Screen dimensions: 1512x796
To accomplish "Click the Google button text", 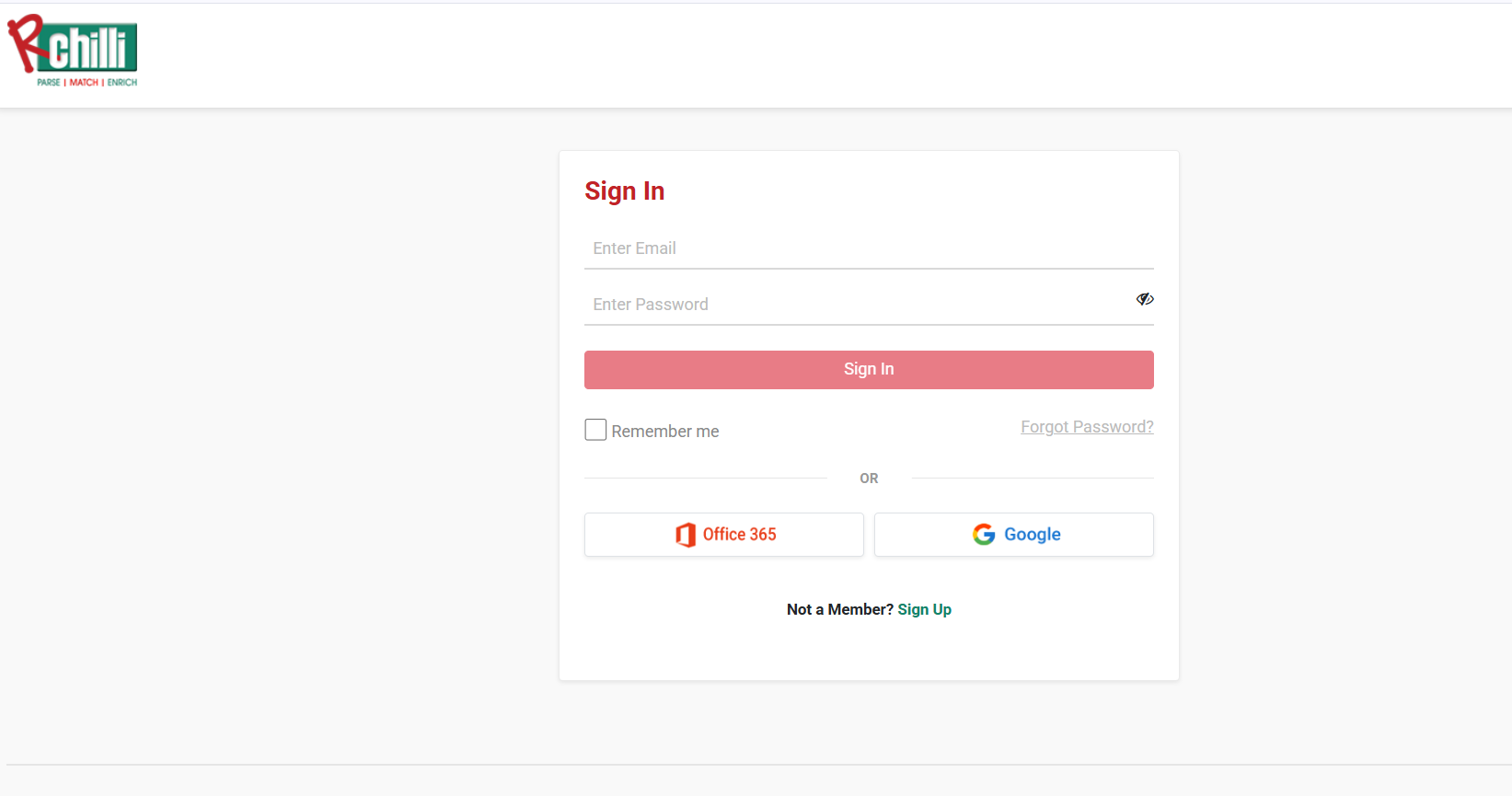I will click(1033, 535).
